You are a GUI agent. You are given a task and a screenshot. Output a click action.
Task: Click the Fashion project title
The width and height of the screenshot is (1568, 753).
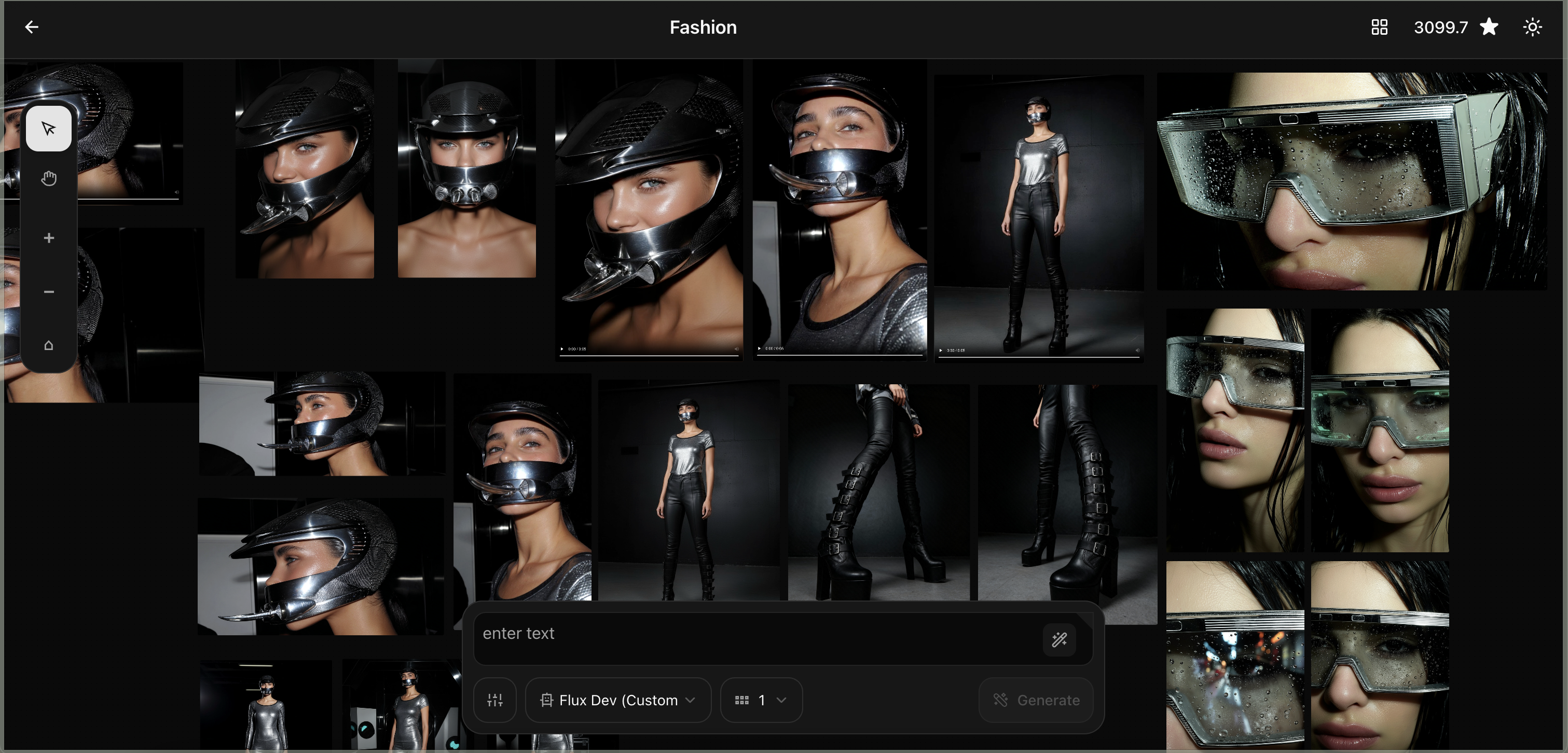703,27
